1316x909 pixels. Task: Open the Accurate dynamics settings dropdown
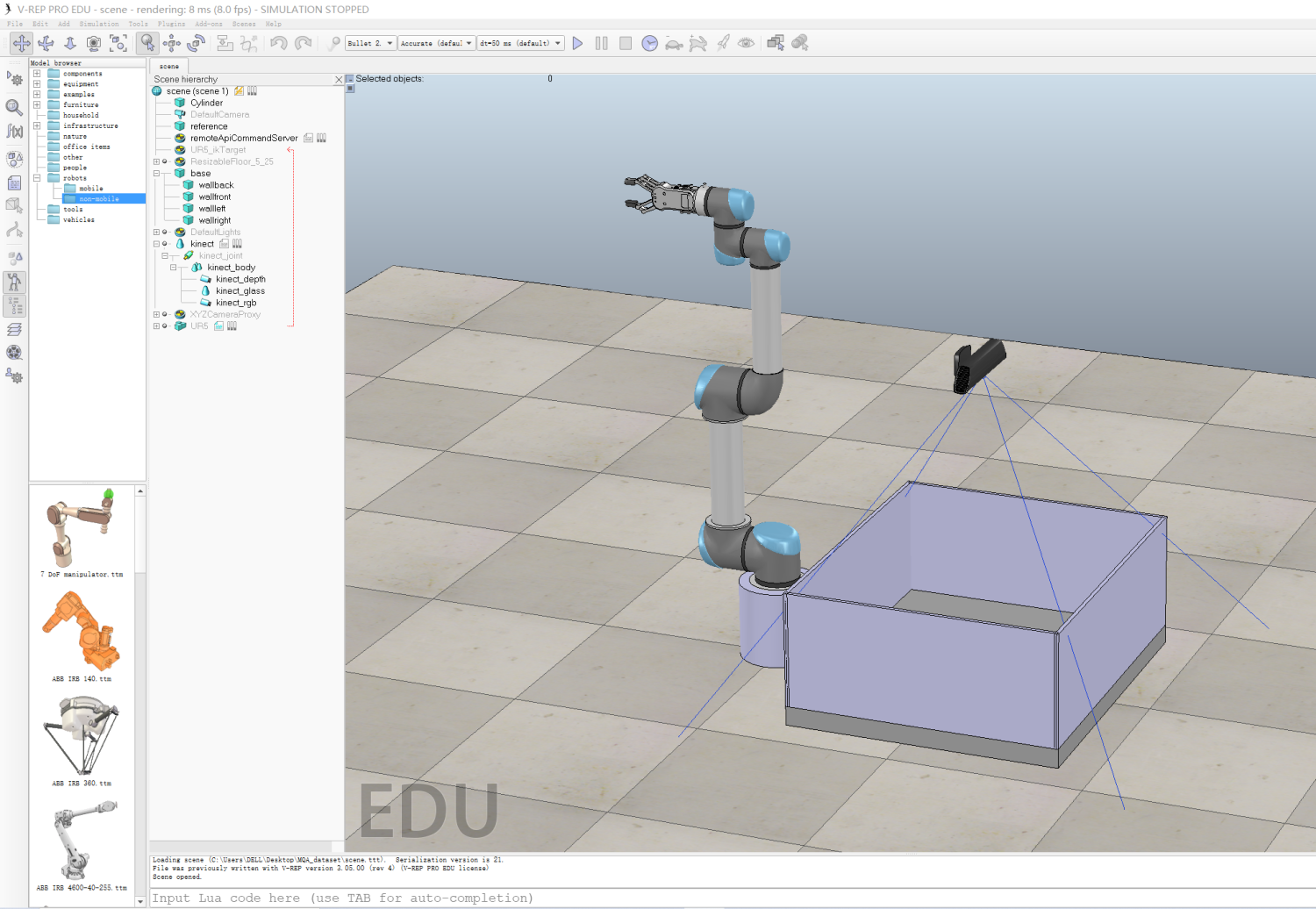[x=437, y=43]
